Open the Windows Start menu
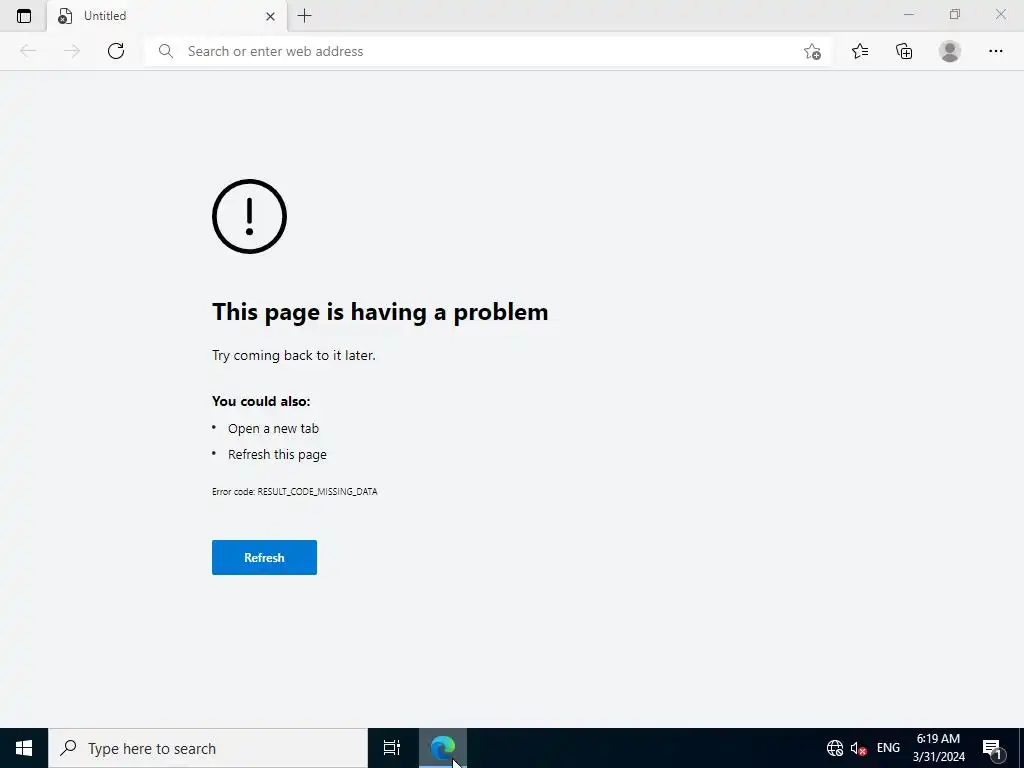Screen dimensions: 1024x768 [x=24, y=748]
